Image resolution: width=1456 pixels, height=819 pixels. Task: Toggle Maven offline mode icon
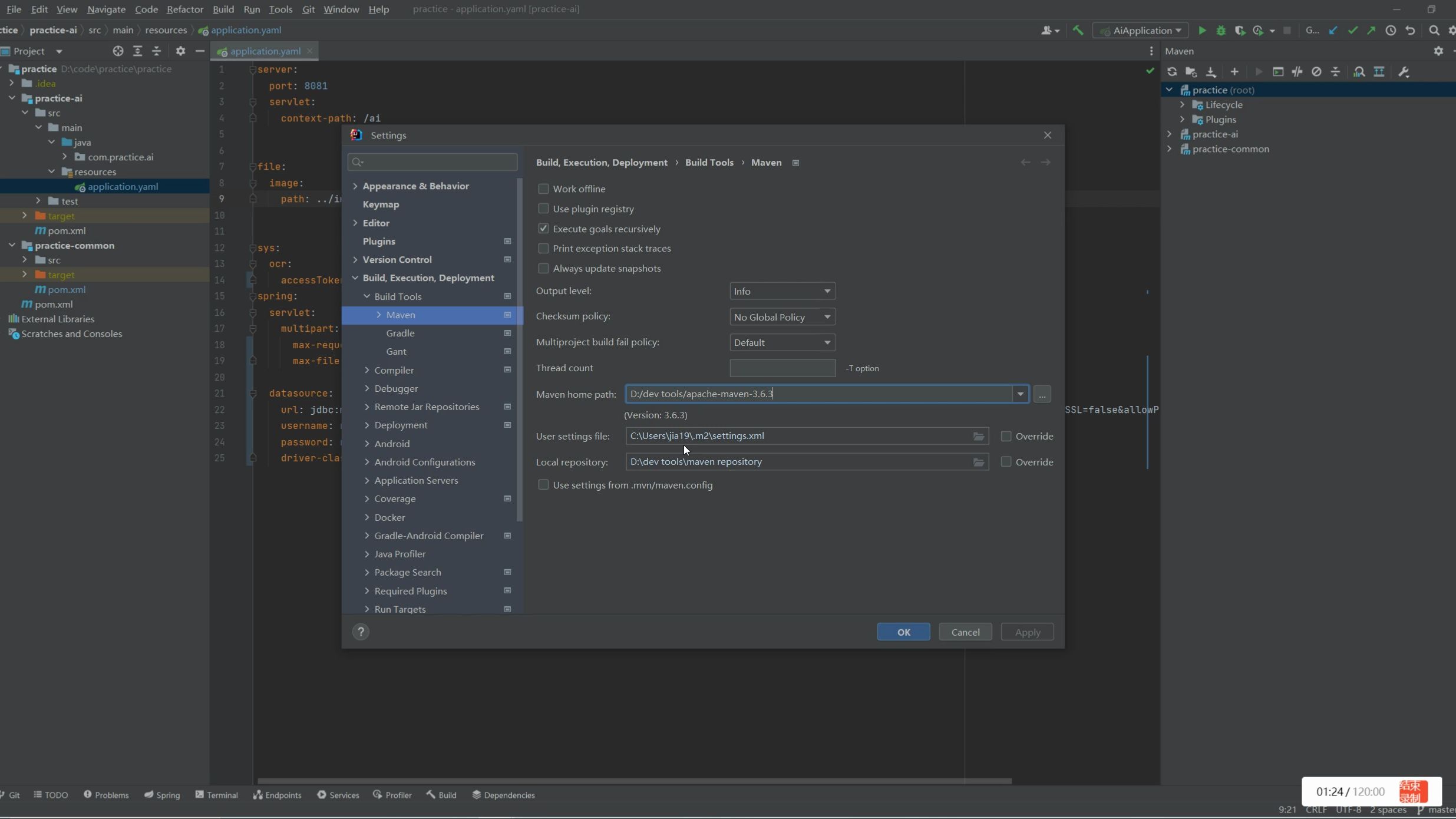pos(1297,72)
